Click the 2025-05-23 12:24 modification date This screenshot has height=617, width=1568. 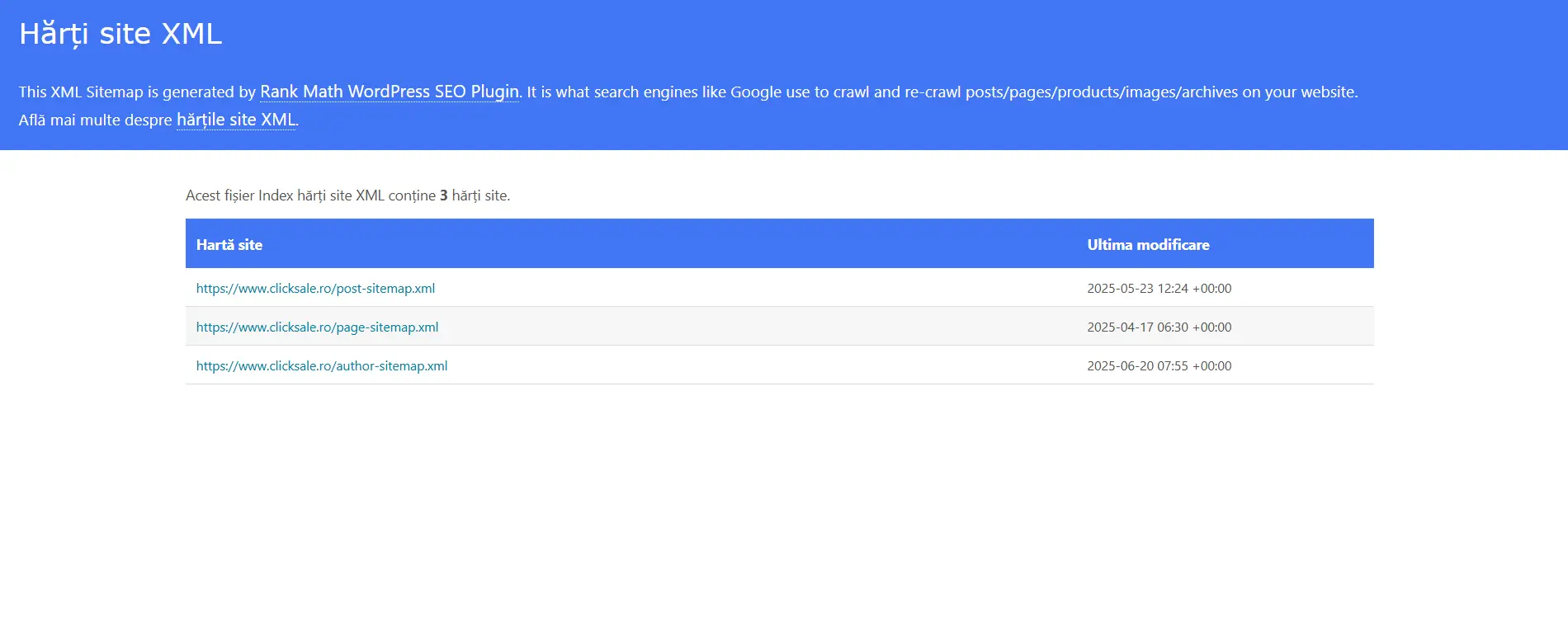(1159, 289)
